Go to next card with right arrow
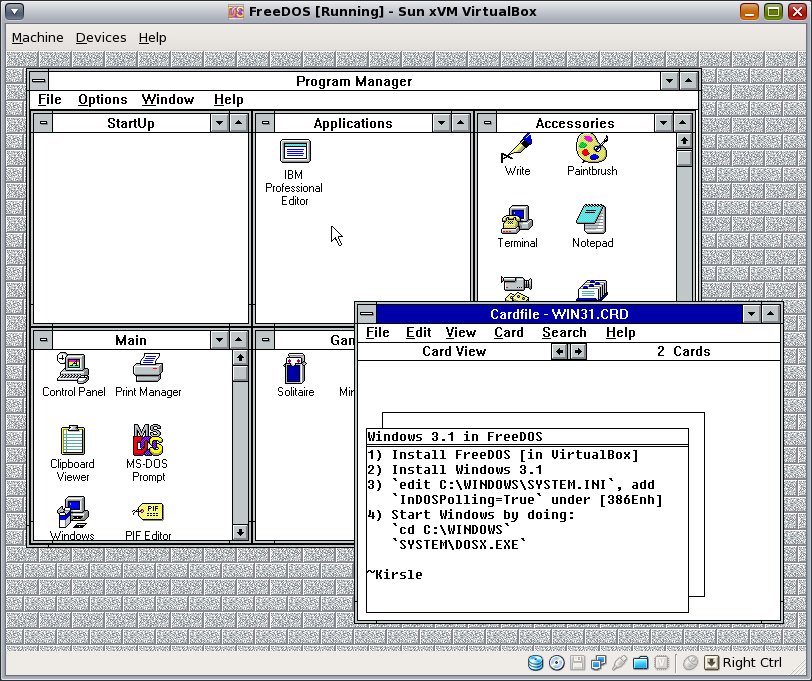The height and width of the screenshot is (681, 812). coord(578,352)
